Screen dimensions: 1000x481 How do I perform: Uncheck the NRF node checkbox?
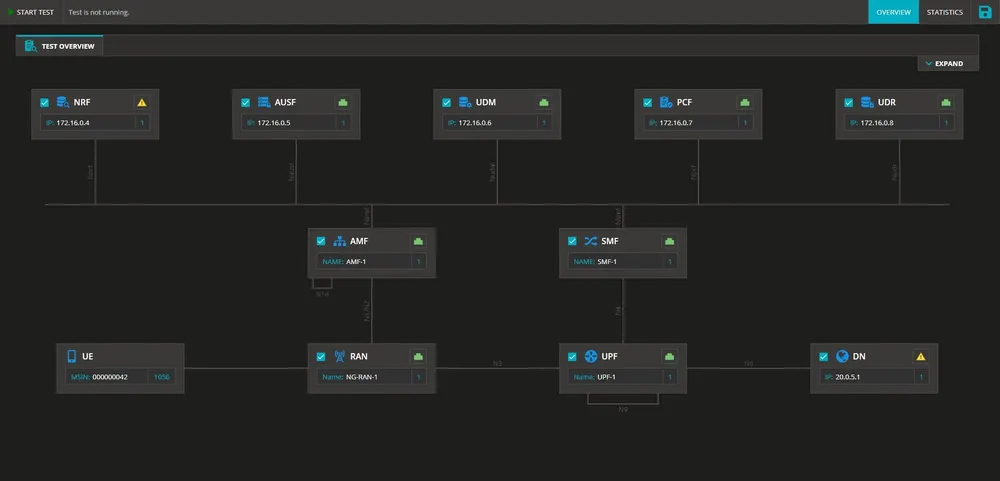click(45, 102)
